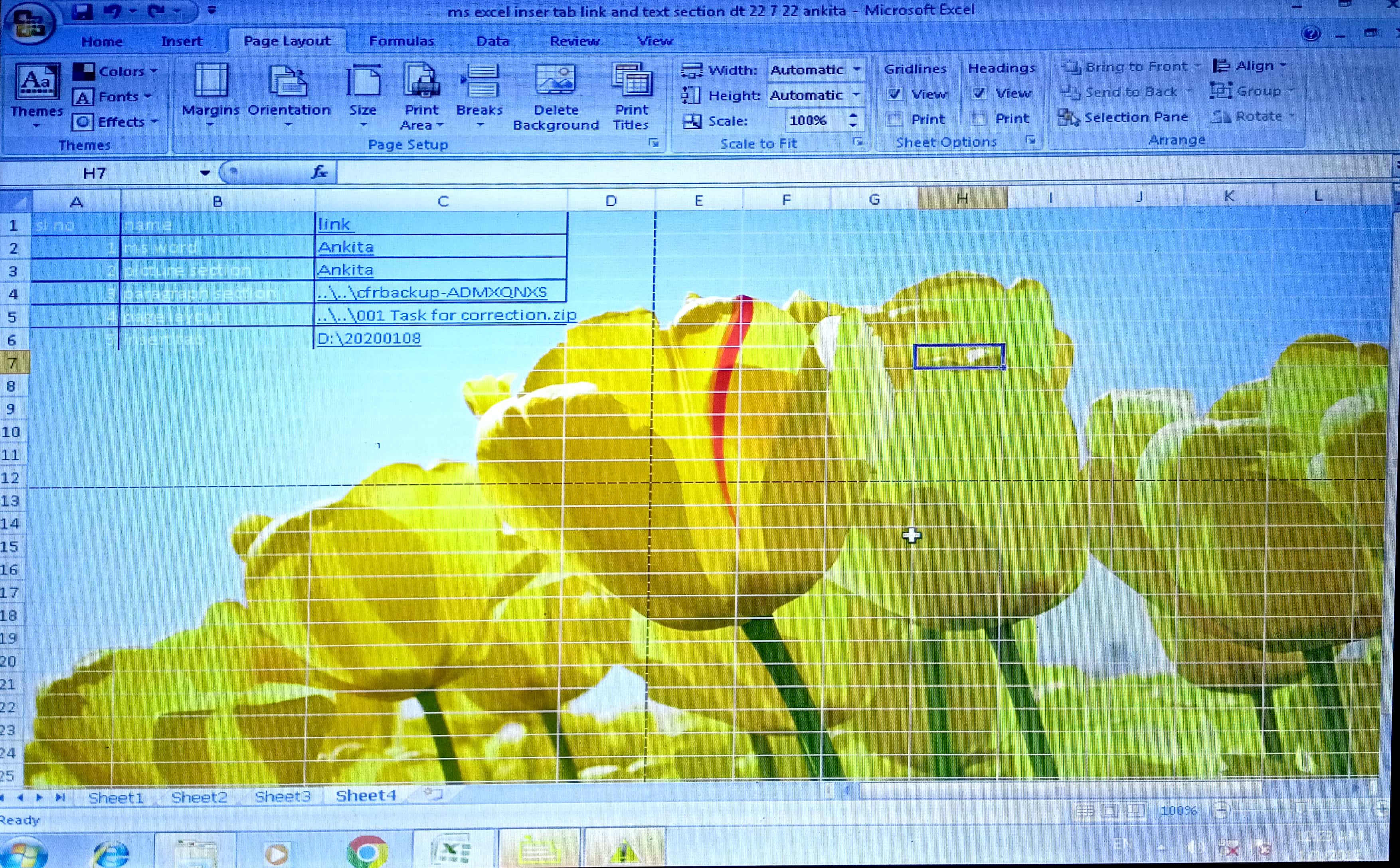Viewport: 1400px width, 868px height.
Task: Open the 001 Task for correction.zip link
Action: (446, 315)
